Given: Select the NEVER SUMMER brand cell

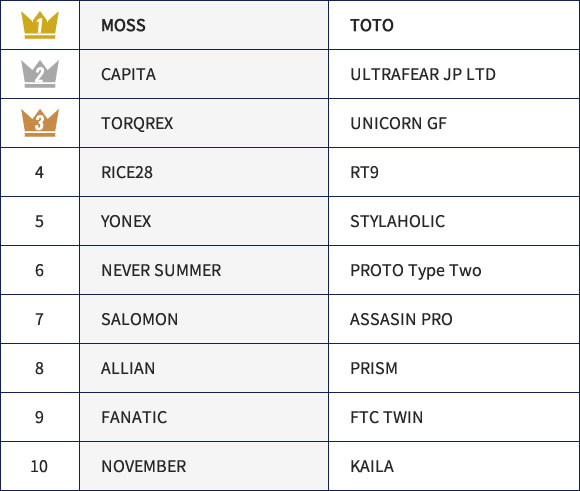Looking at the screenshot, I should [x=204, y=270].
